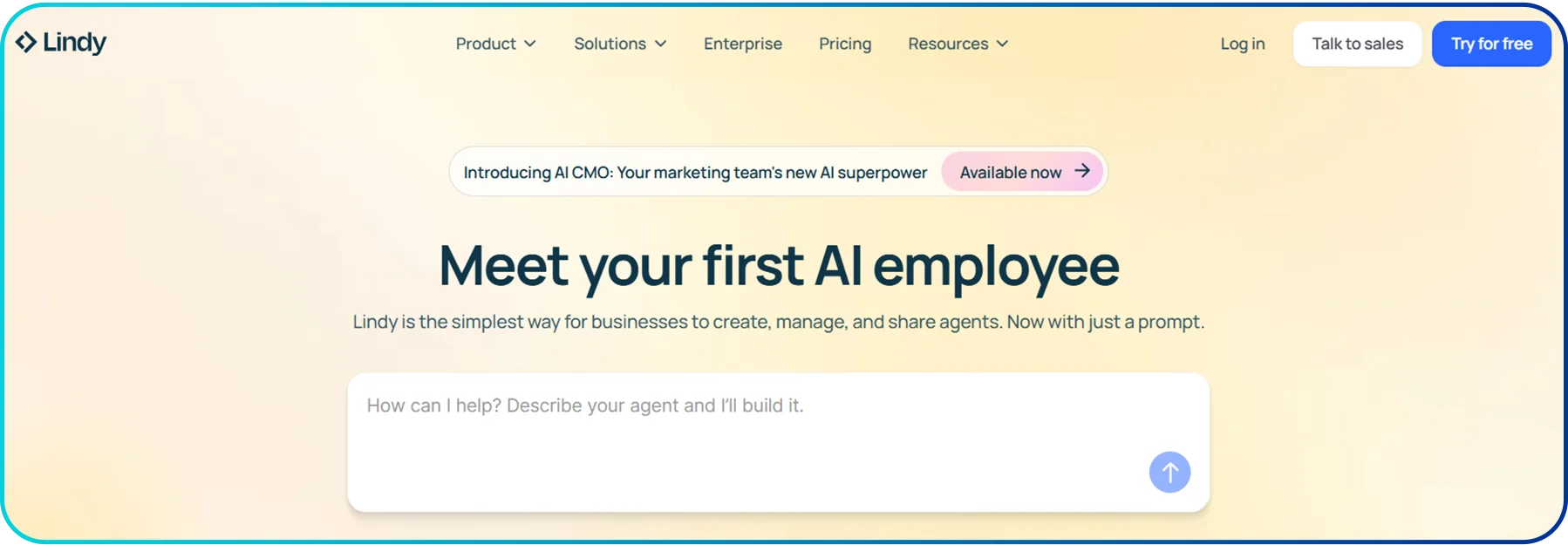
Task: Click the Resources chevron arrow
Action: [x=1003, y=44]
